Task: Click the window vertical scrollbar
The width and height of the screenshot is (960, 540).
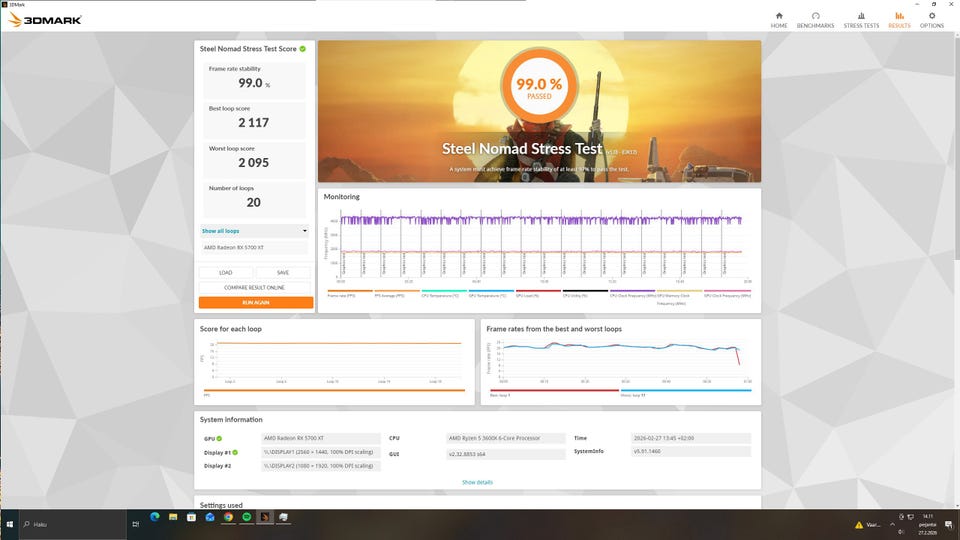Action: click(956, 147)
